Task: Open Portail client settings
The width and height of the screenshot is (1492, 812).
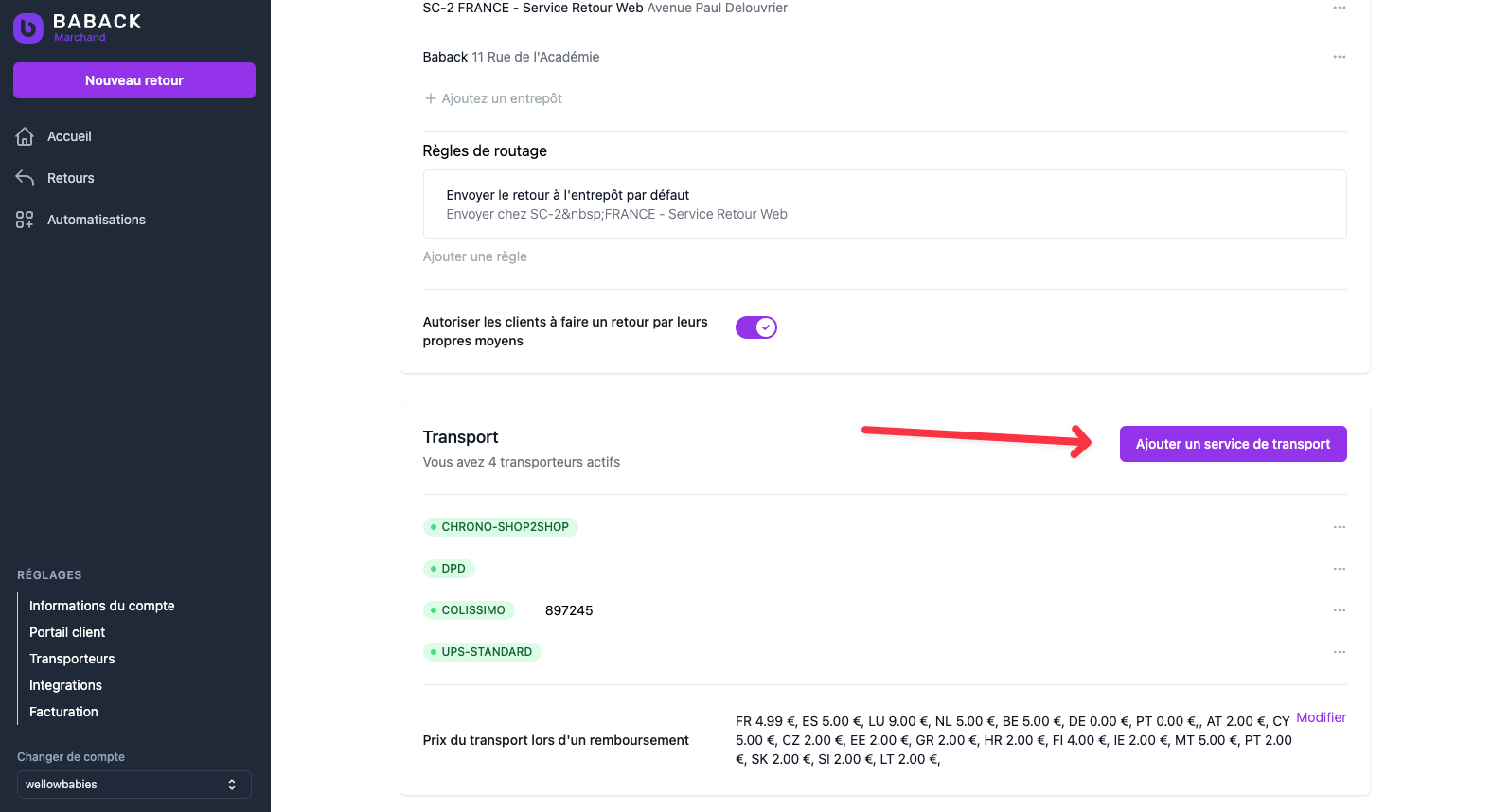Action: [67, 632]
